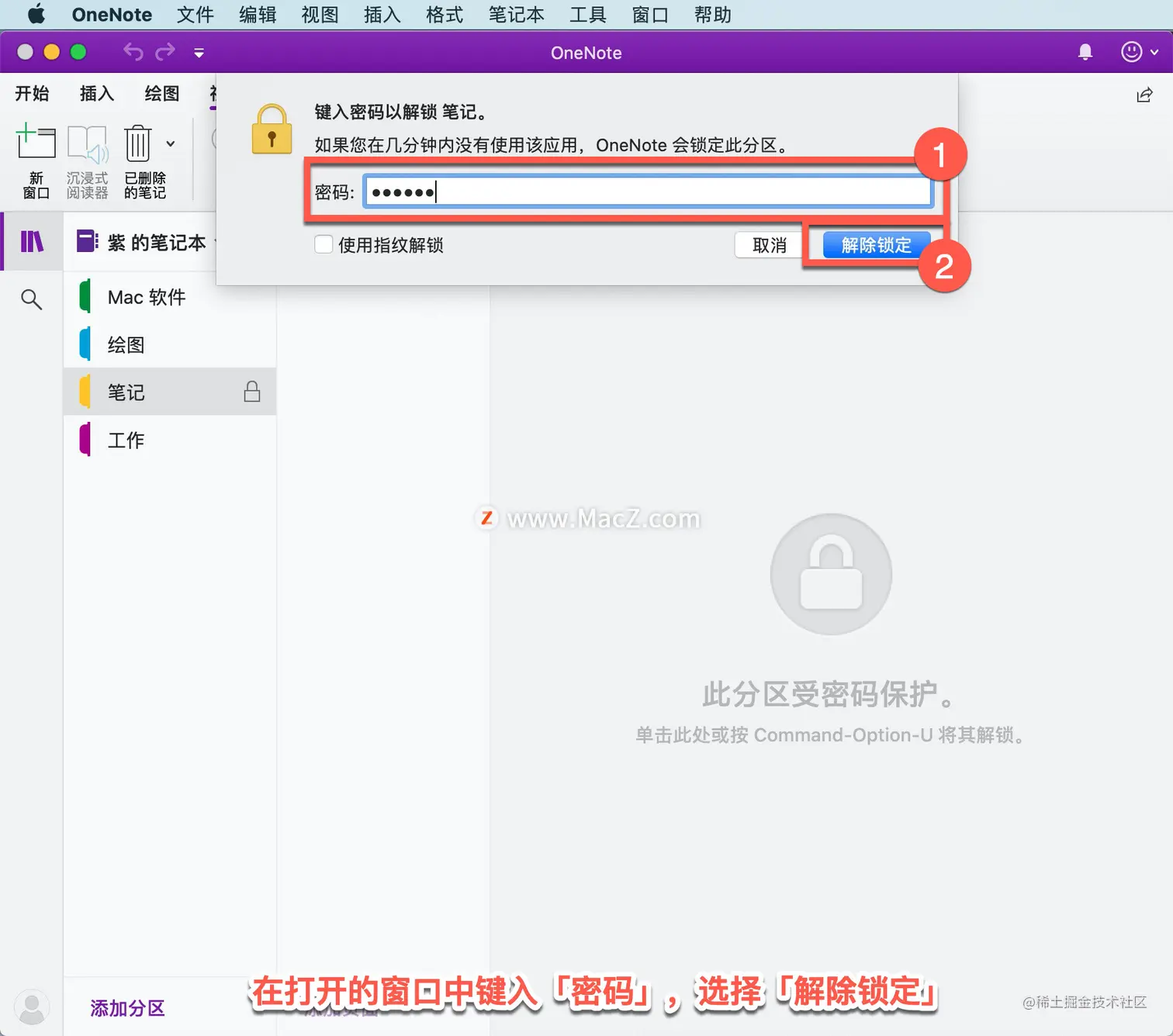Select the Mac 软件 section
The image size is (1173, 1036).
[170, 297]
